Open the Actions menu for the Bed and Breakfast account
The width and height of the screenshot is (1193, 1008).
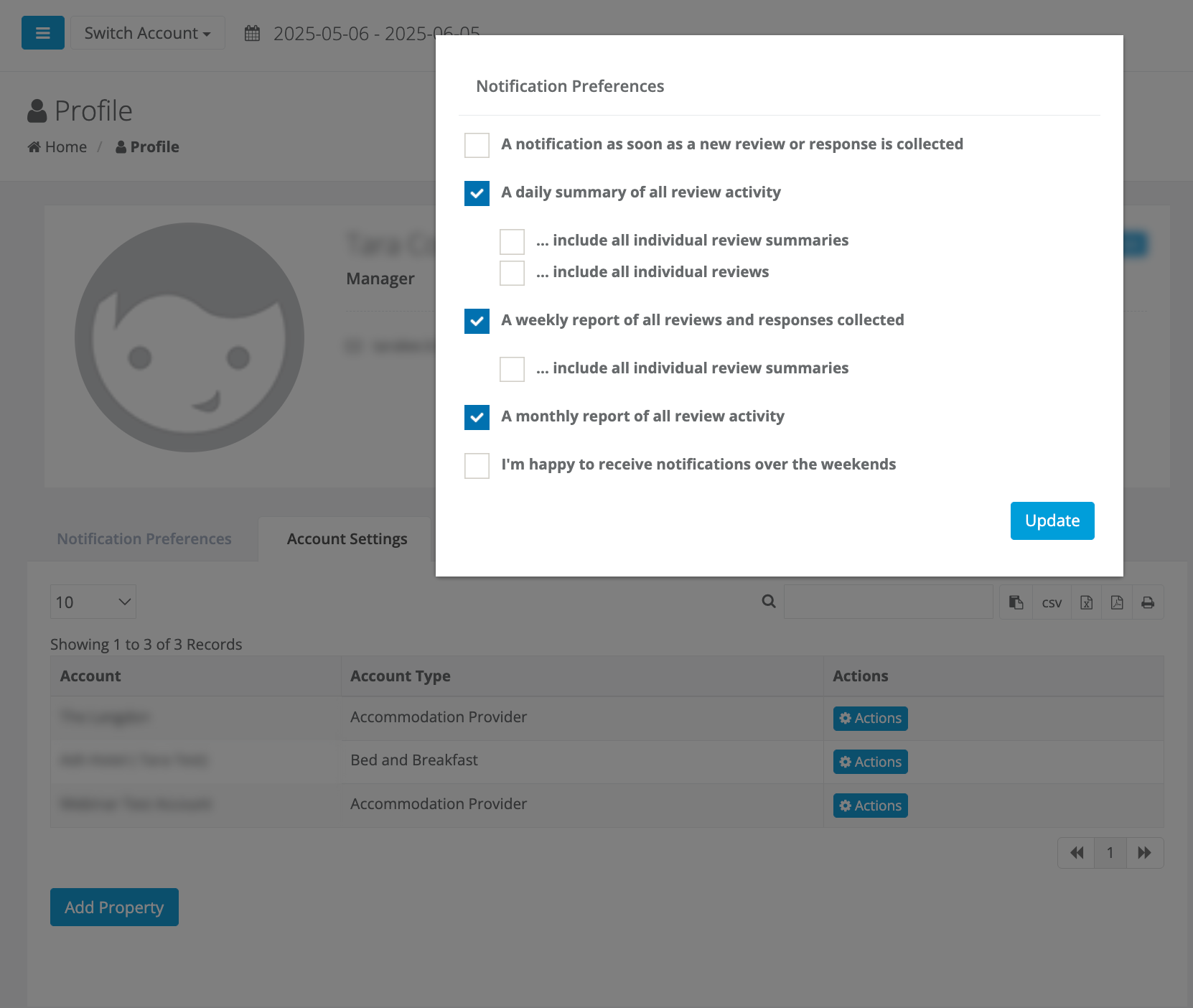pos(870,761)
